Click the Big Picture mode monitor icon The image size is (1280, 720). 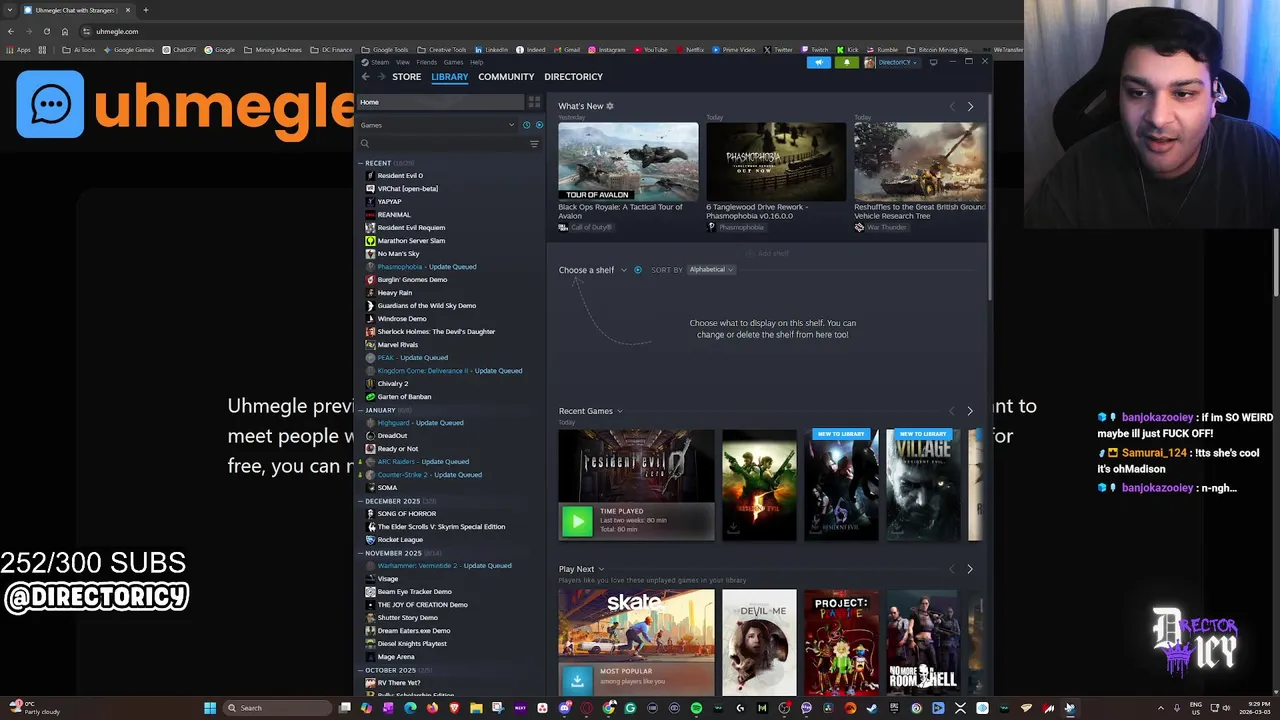coord(933,62)
